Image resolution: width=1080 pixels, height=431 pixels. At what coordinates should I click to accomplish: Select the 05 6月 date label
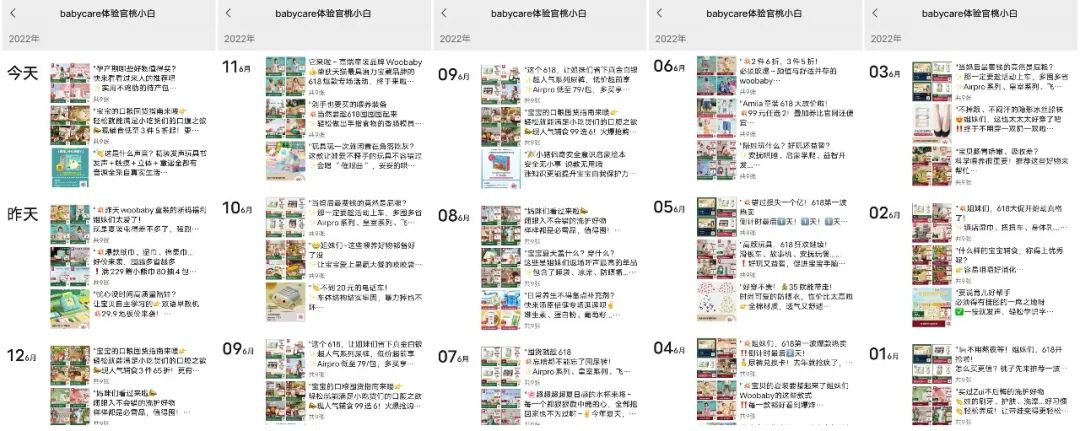[669, 208]
